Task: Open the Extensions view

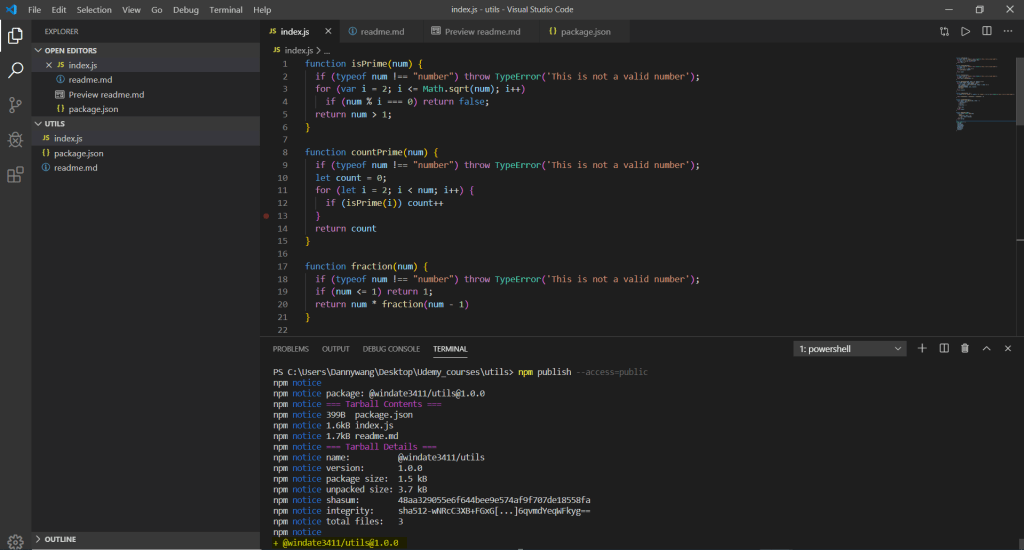Action: [x=15, y=175]
